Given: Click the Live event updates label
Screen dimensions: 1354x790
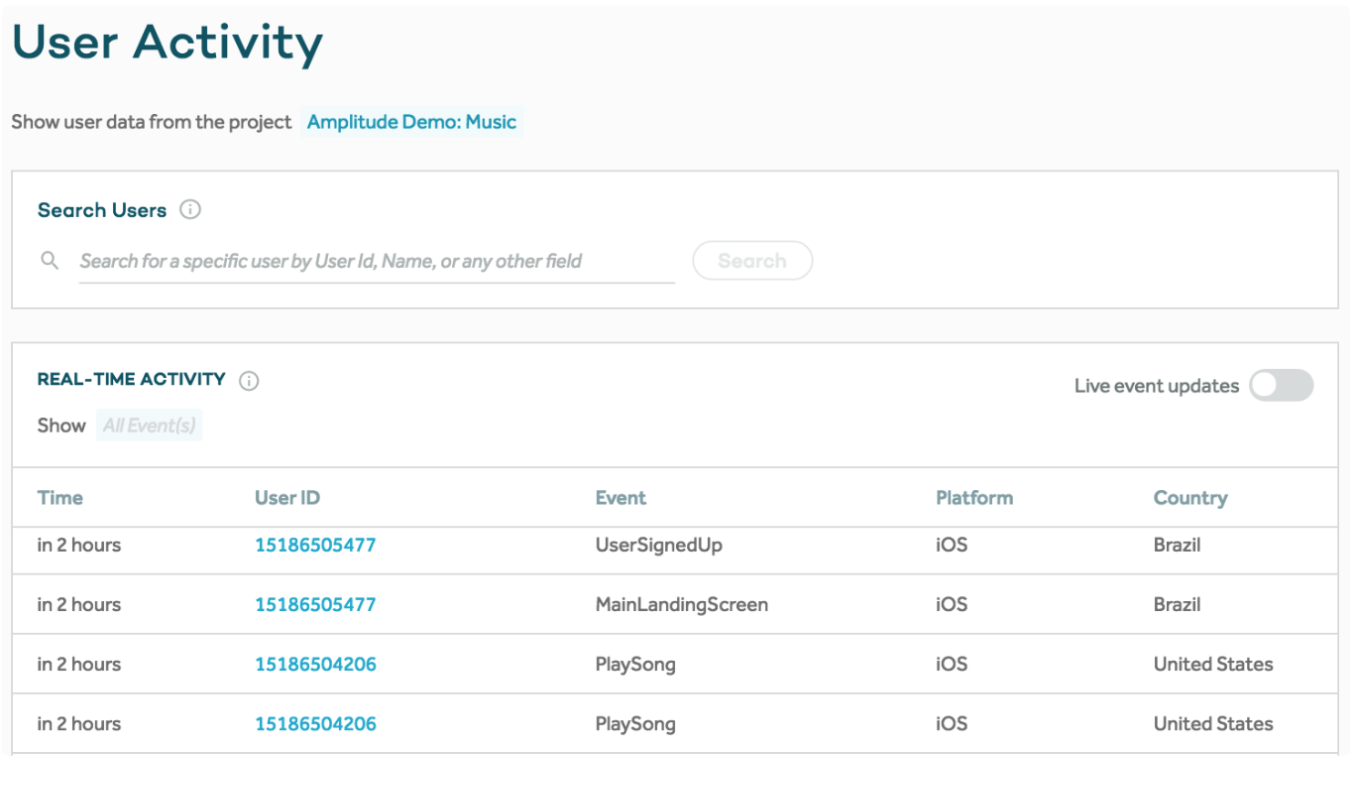Looking at the screenshot, I should (1156, 386).
